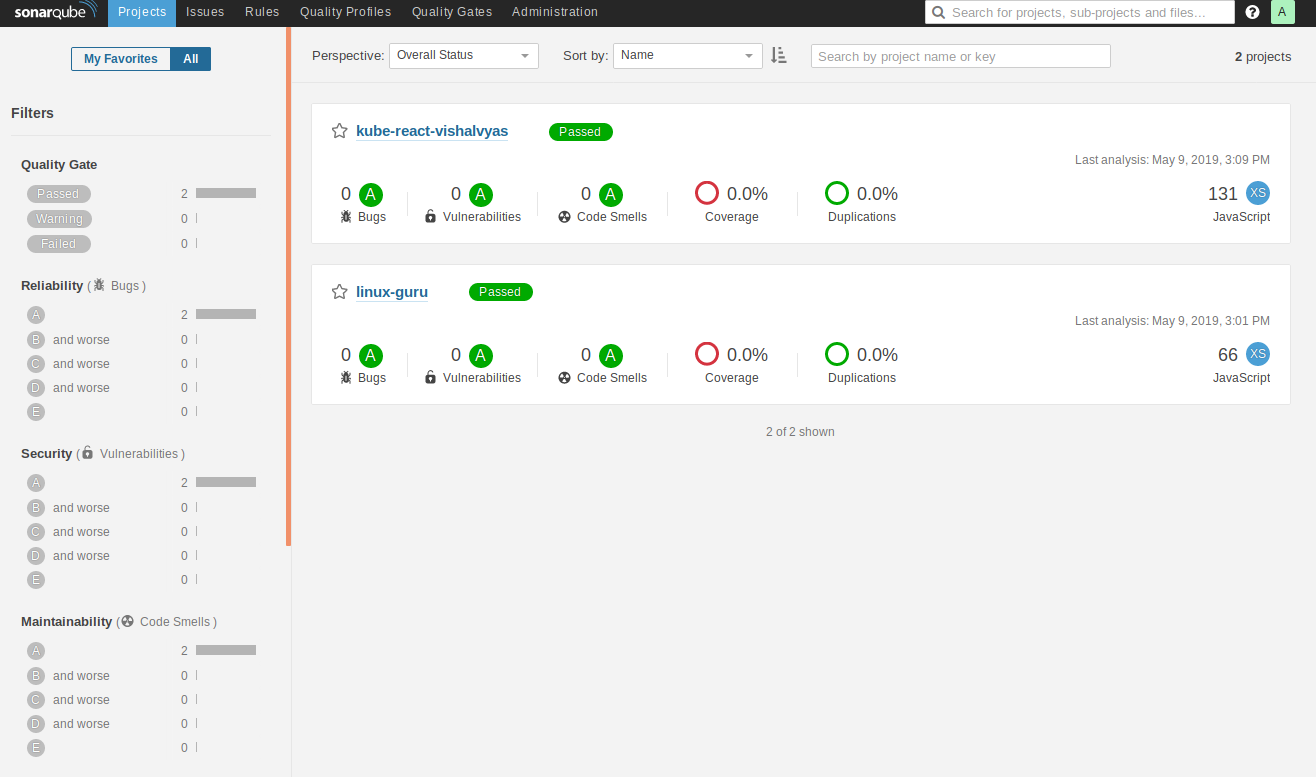Switch to My Favorites view
This screenshot has height=777, width=1316.
pyautogui.click(x=121, y=59)
